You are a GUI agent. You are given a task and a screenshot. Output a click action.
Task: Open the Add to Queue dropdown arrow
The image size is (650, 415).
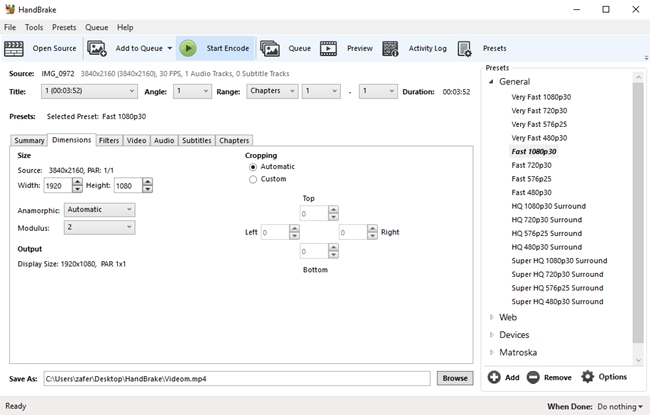pos(170,49)
